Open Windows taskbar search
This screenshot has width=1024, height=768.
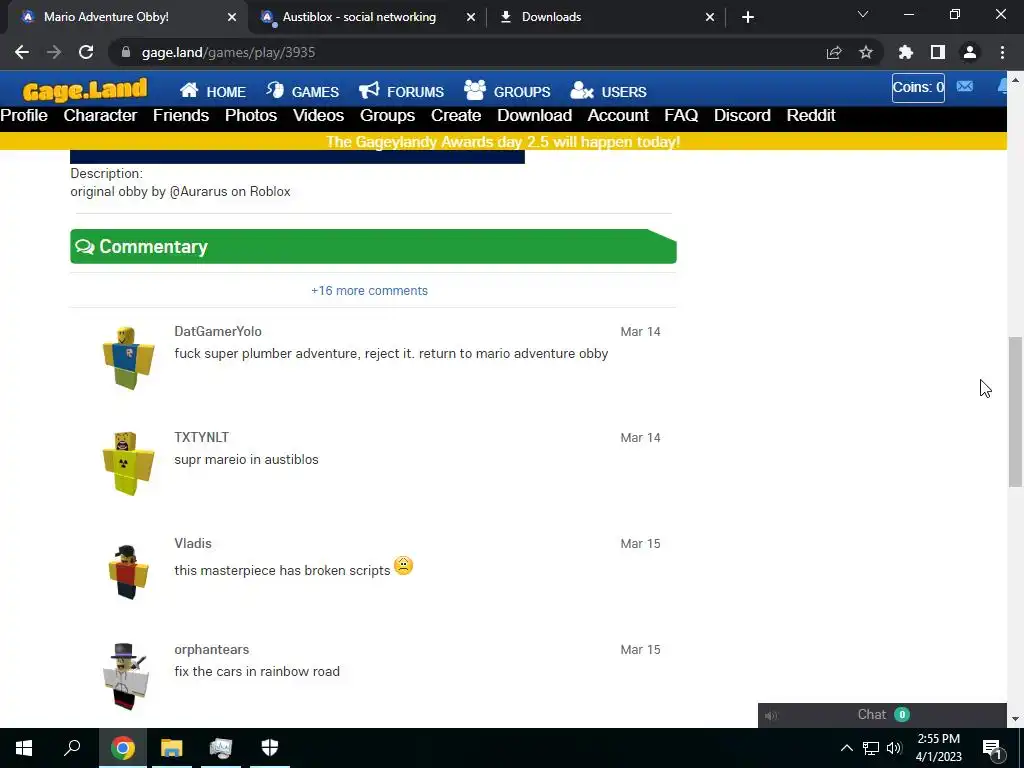coord(72,748)
